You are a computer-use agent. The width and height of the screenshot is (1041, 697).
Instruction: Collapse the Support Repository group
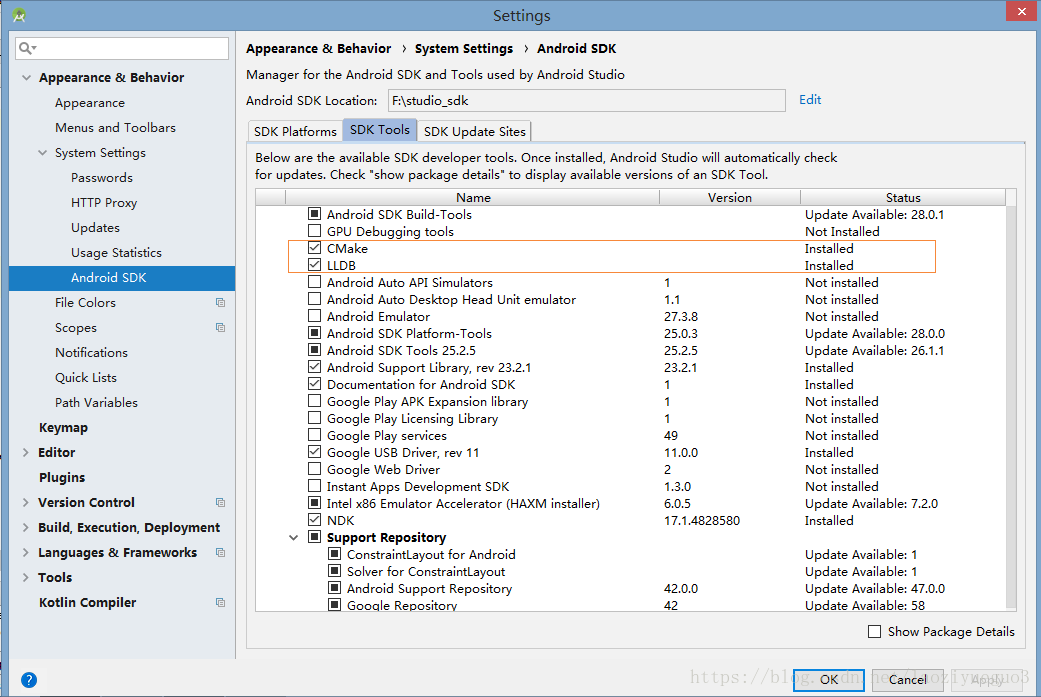pyautogui.click(x=293, y=538)
